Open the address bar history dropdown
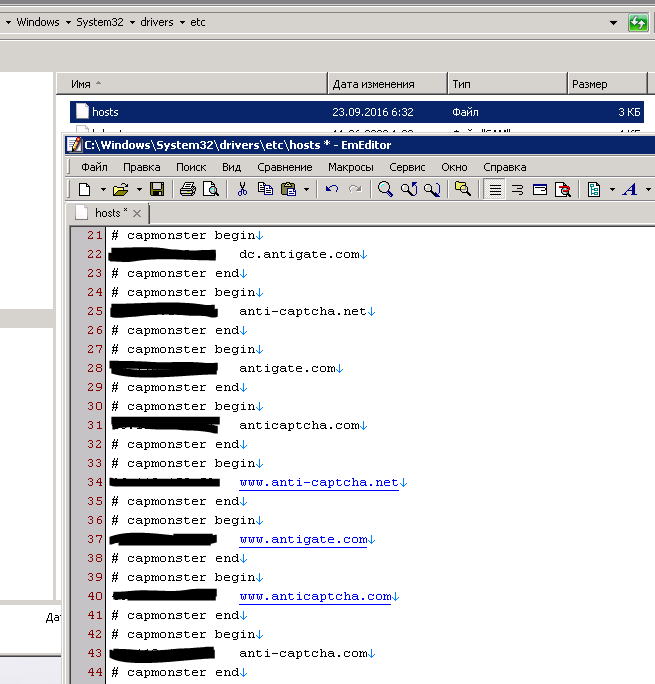 613,23
